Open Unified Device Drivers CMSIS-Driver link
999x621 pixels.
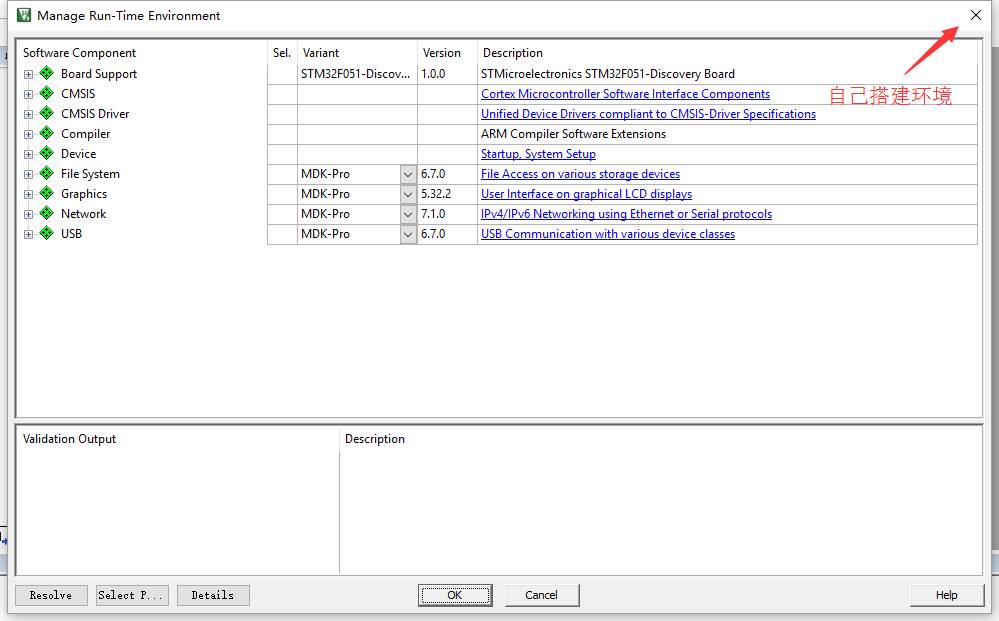(x=648, y=113)
